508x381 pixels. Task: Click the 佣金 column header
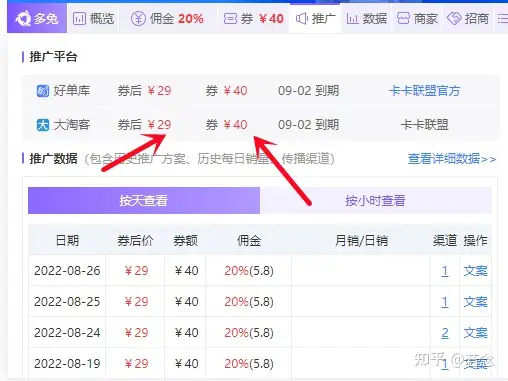[249, 240]
